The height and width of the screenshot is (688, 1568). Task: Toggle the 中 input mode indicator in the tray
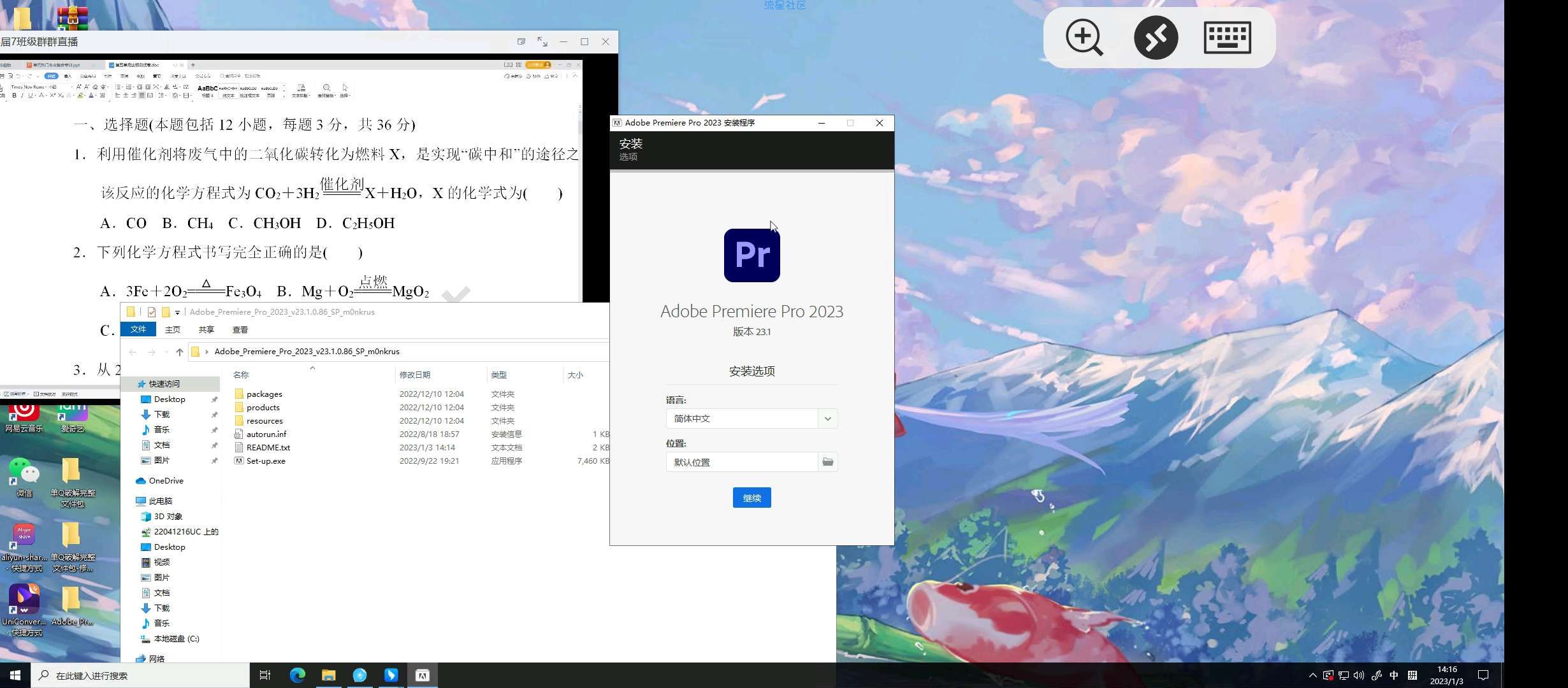[1394, 675]
